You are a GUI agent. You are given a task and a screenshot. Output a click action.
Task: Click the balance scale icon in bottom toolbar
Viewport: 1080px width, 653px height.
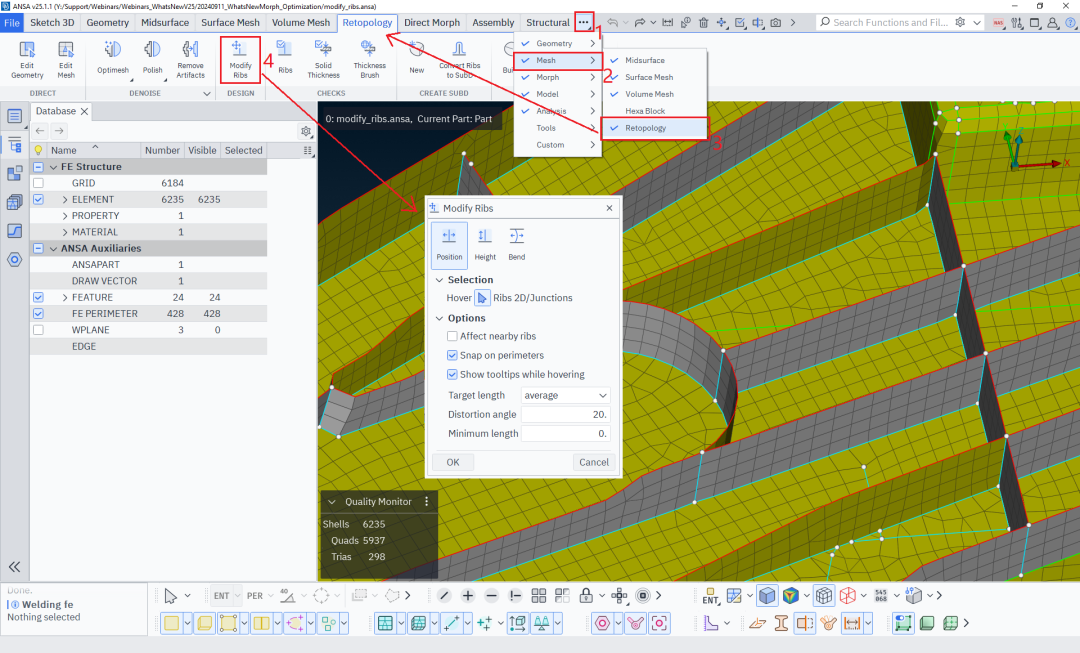point(542,623)
